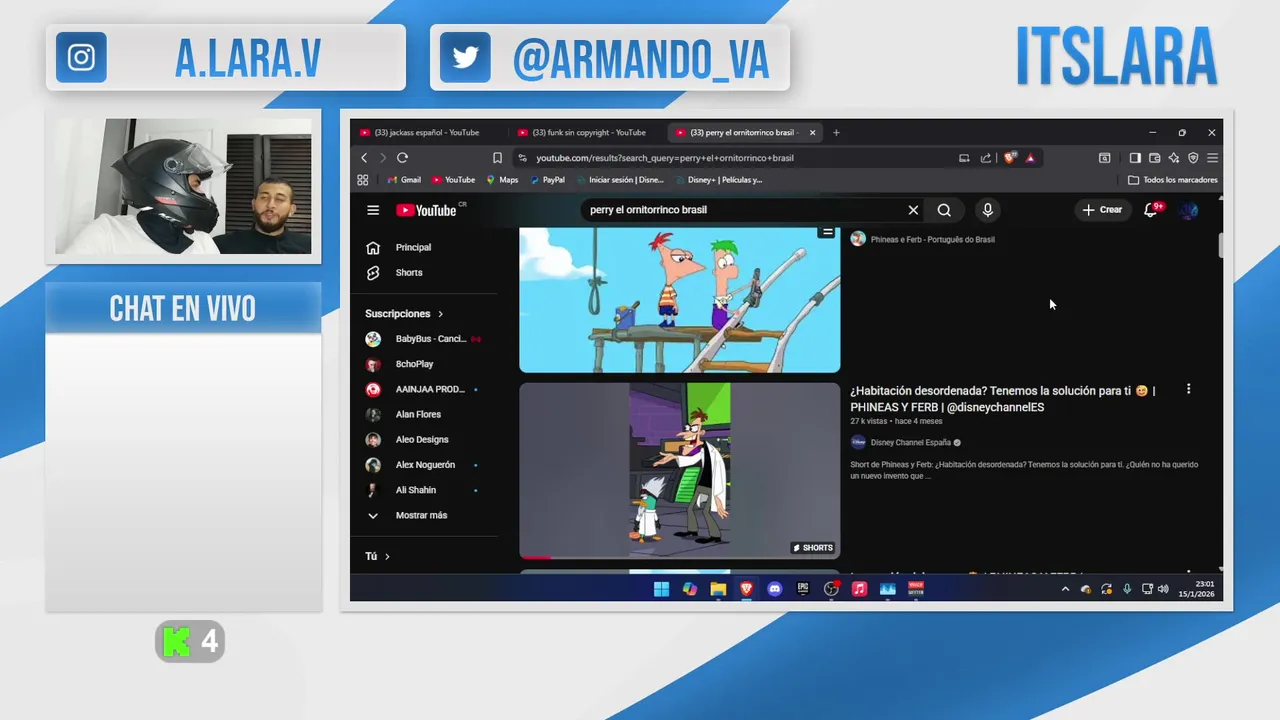The image size is (1280, 720).
Task: Click YouTube search field text
Action: pyautogui.click(x=648, y=210)
